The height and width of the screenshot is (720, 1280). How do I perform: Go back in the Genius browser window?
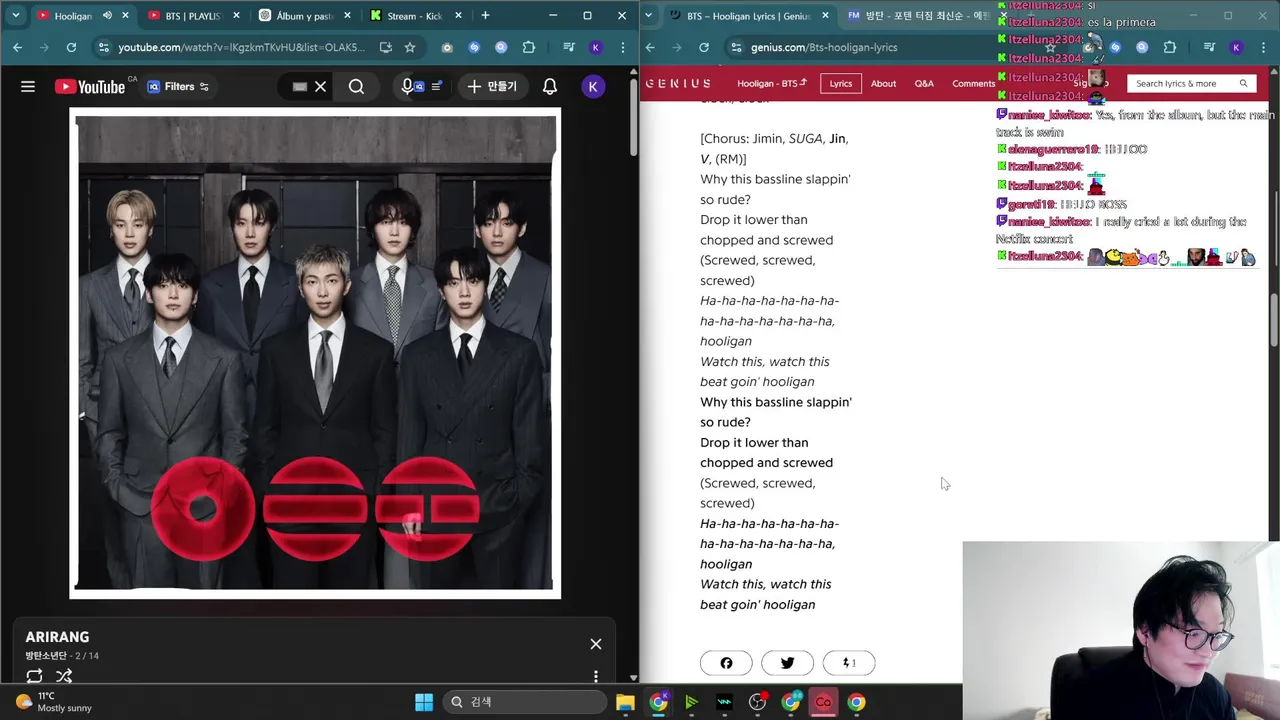pyautogui.click(x=650, y=47)
